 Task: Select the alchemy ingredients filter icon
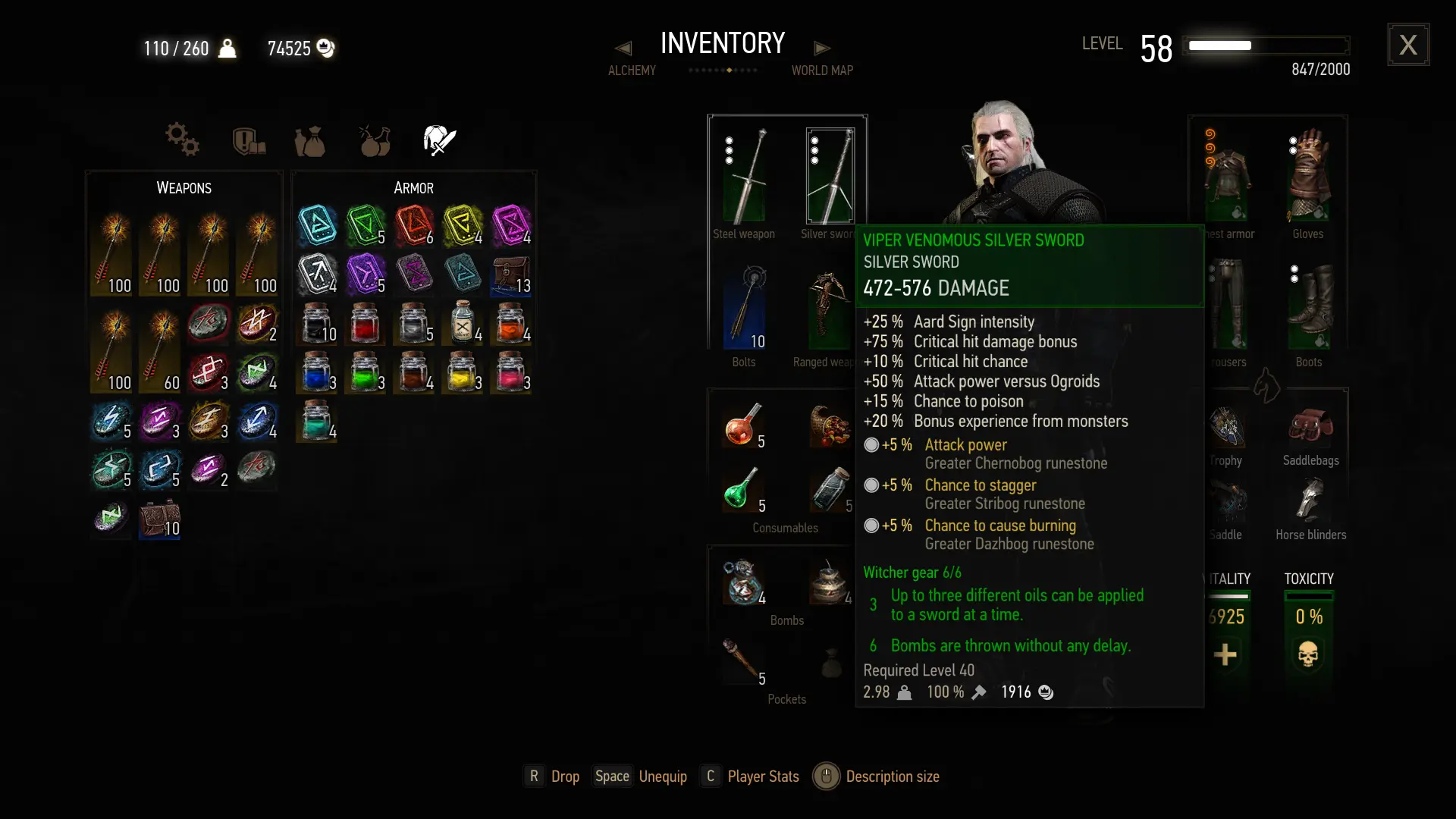pyautogui.click(x=374, y=140)
